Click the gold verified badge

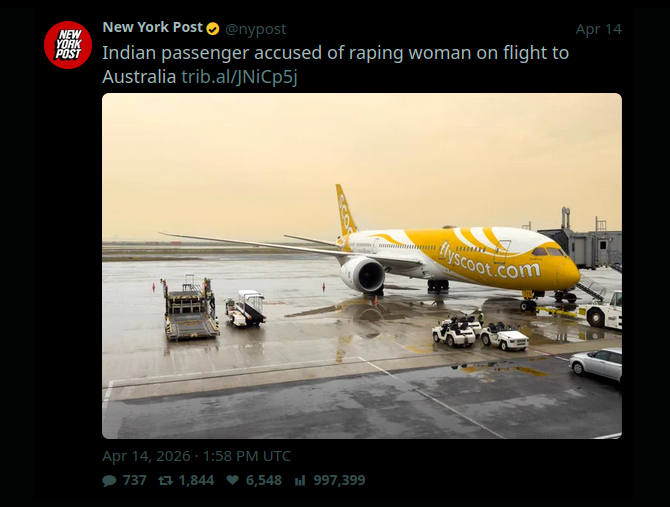pyautogui.click(x=213, y=29)
